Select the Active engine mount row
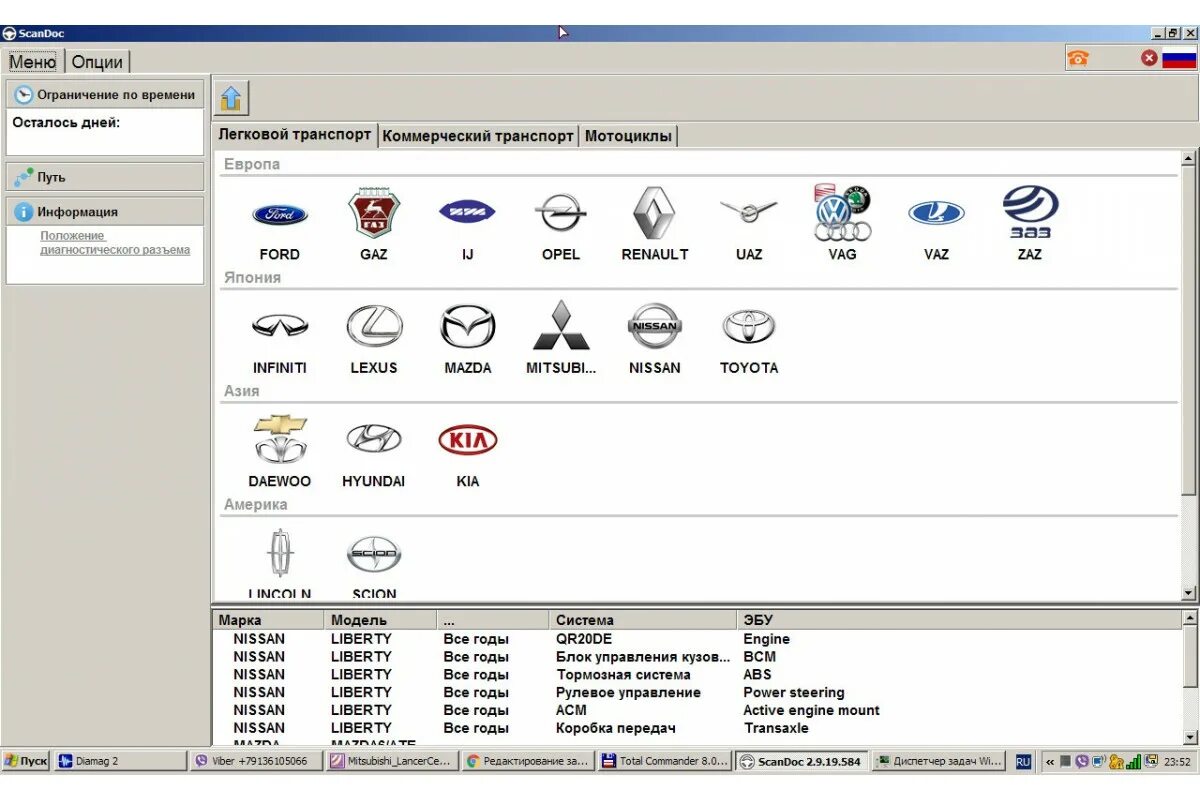This screenshot has width=1200, height=800. 697,710
